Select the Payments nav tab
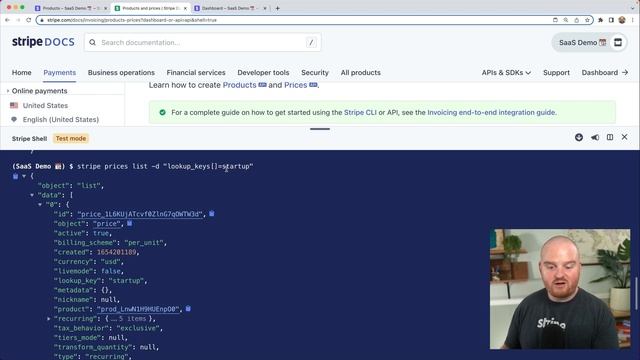 pos(60,73)
